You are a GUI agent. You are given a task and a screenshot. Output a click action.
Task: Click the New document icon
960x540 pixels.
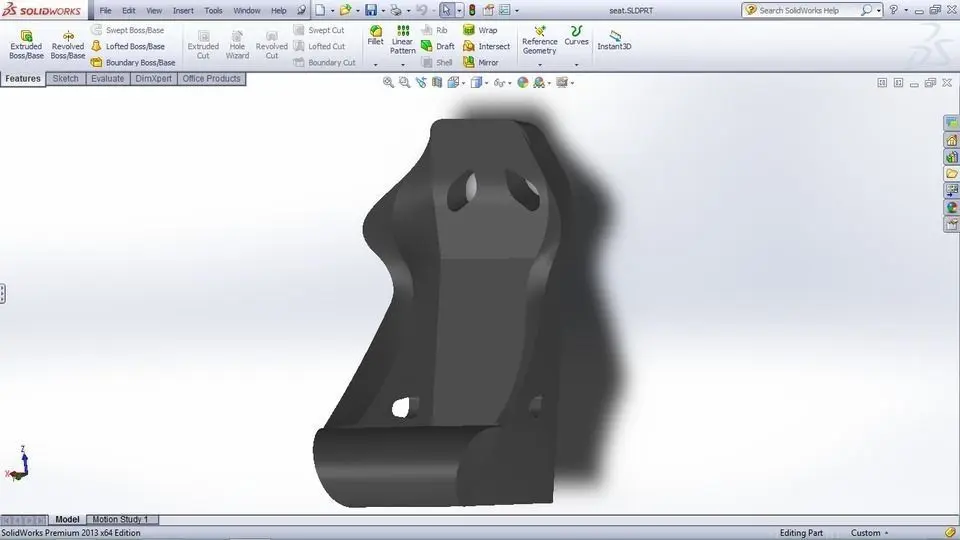tap(320, 10)
